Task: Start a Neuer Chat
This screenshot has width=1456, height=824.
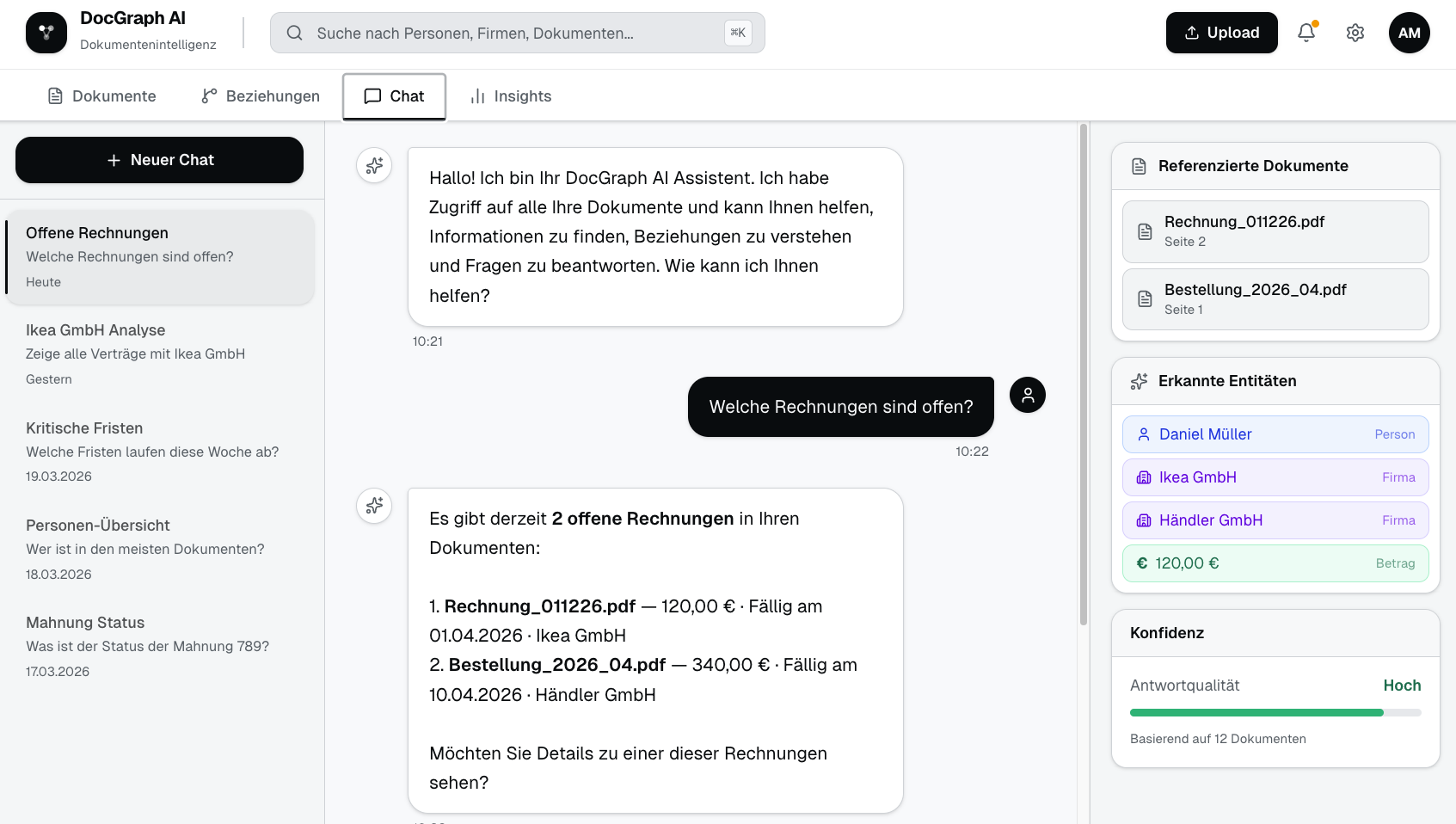Action: (x=158, y=159)
